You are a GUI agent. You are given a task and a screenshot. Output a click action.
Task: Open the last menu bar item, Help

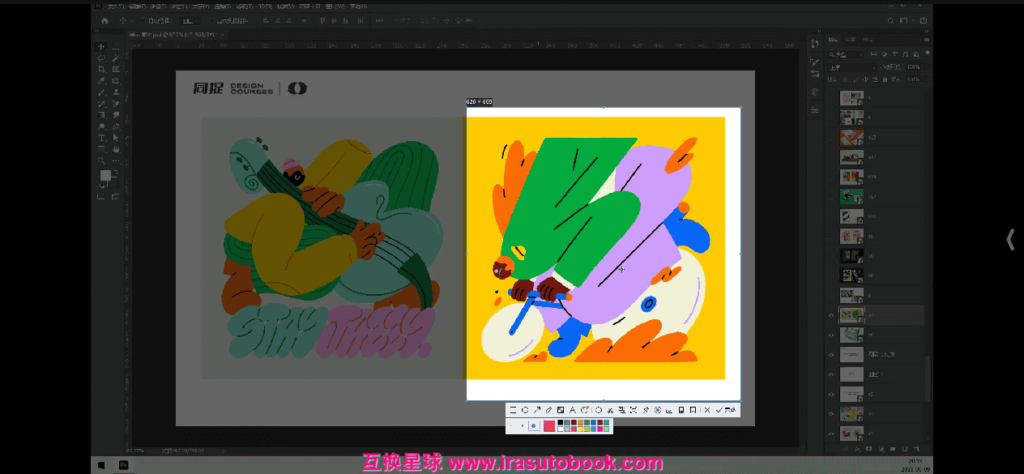(359, 7)
